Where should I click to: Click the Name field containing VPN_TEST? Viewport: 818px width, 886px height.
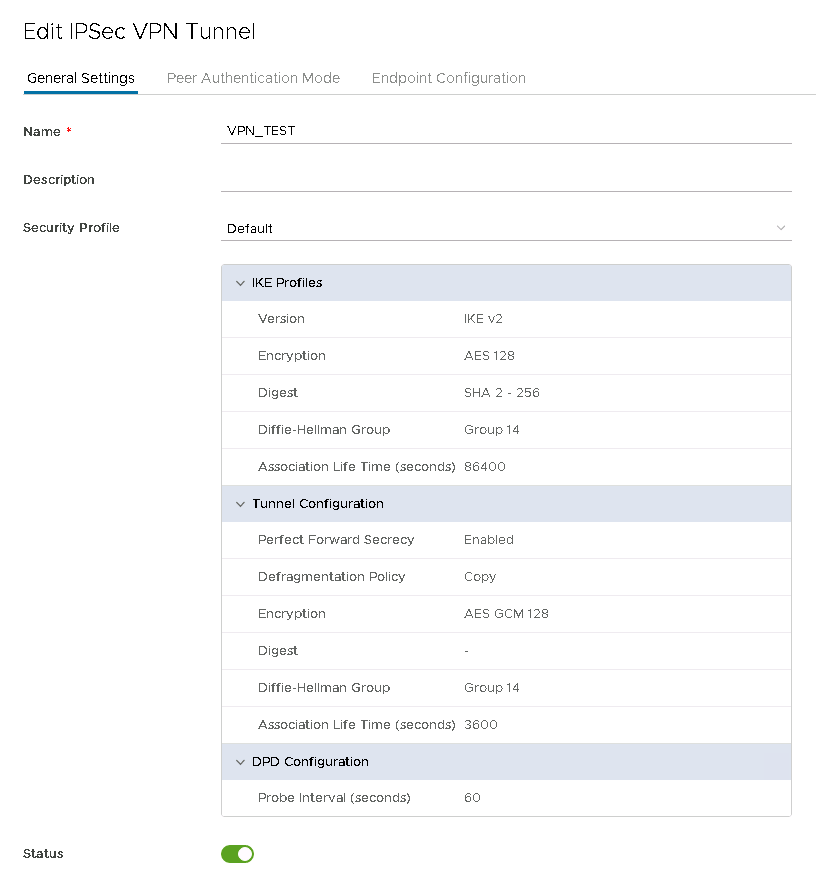click(x=505, y=131)
